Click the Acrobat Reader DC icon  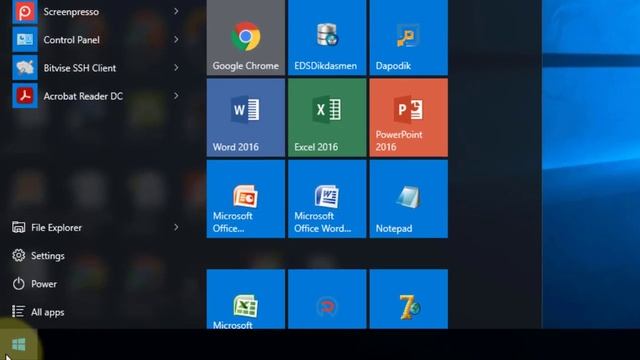tap(25, 96)
